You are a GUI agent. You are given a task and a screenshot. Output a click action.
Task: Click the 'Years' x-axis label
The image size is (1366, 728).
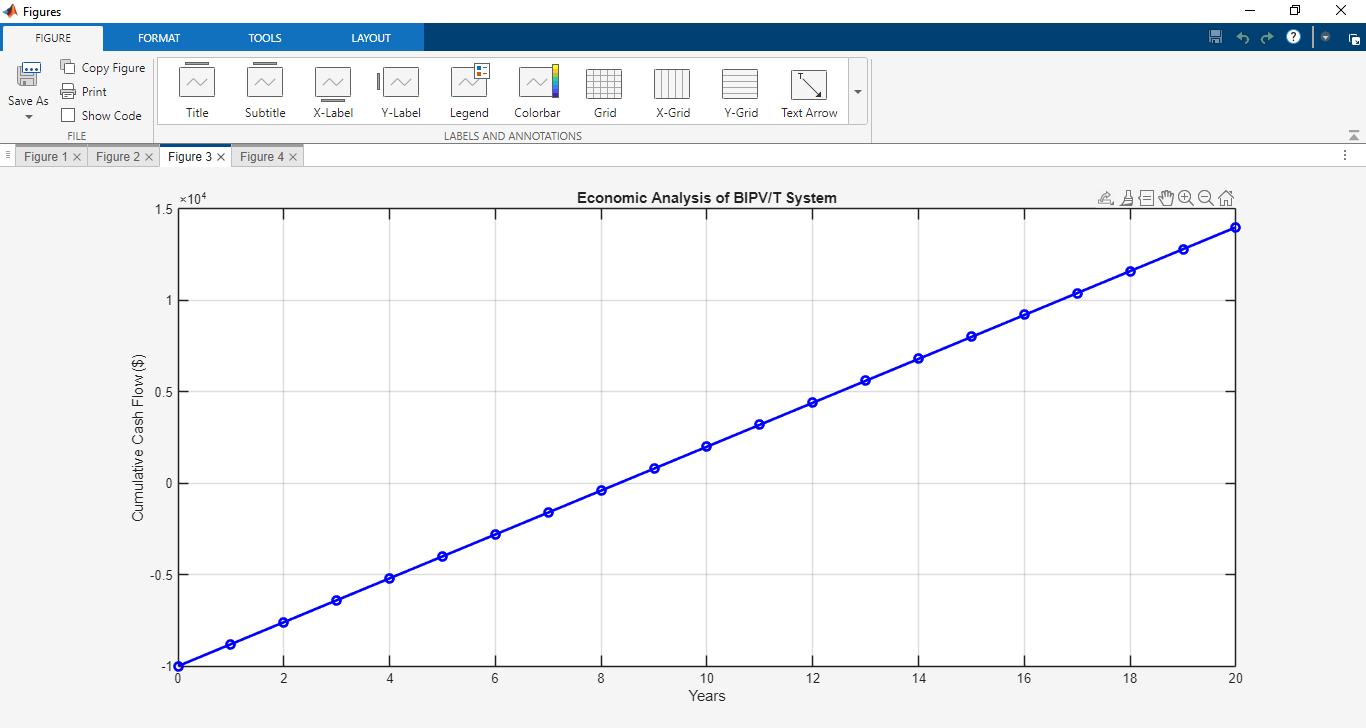(707, 696)
